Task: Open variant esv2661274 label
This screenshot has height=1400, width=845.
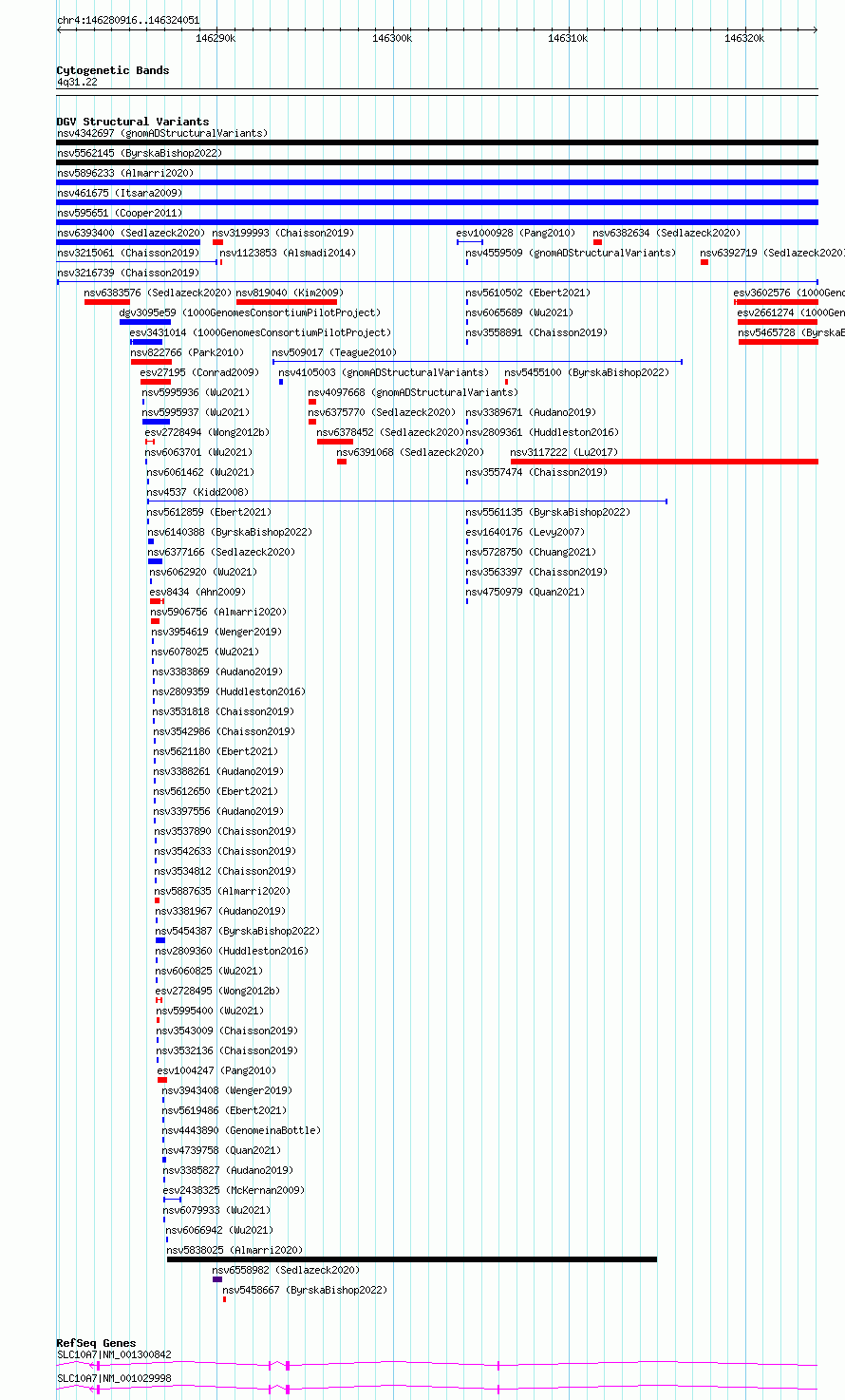Action: coord(791,312)
